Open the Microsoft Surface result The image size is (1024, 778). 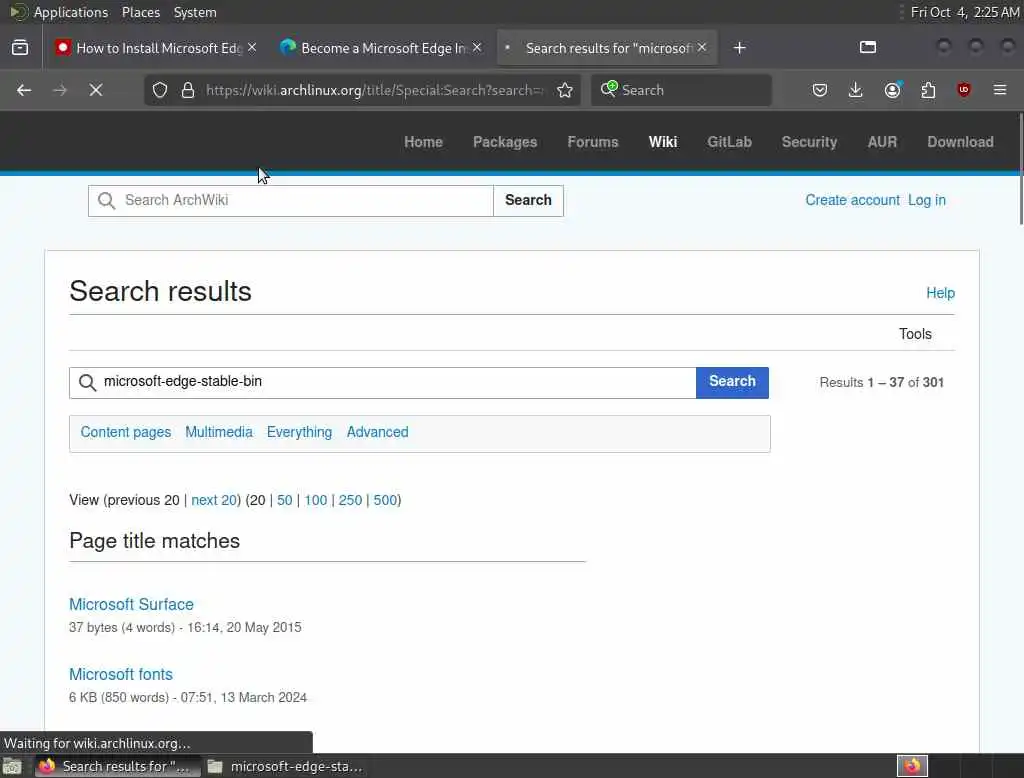131,604
